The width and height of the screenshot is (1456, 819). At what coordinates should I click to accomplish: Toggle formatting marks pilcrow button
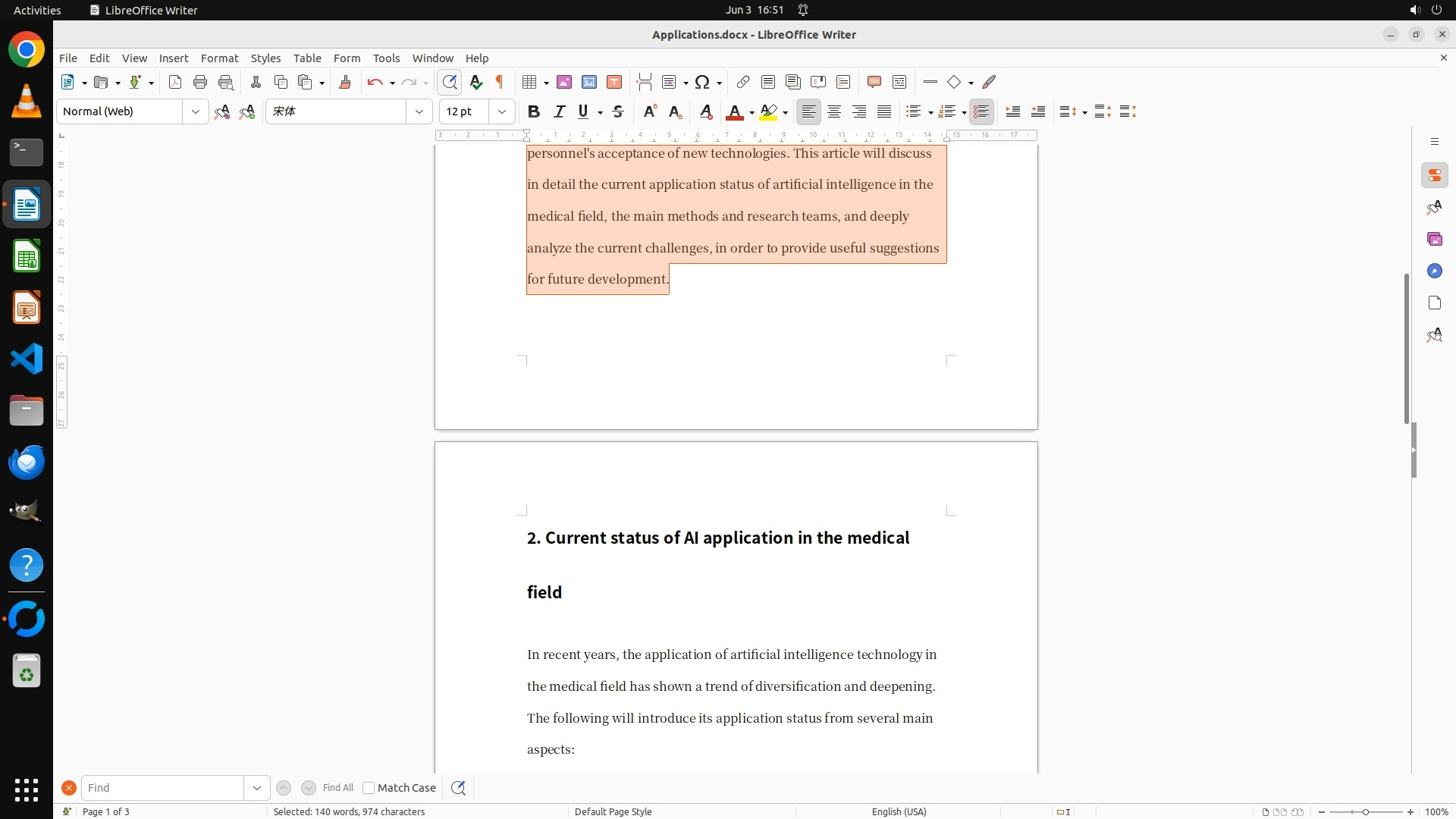tap(500, 82)
